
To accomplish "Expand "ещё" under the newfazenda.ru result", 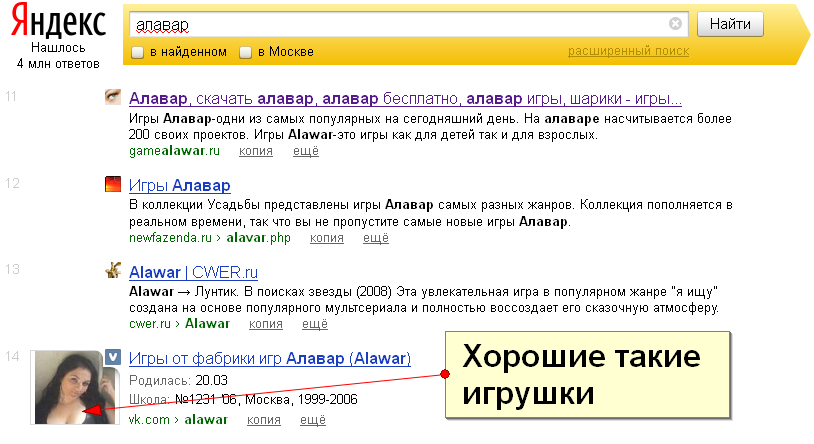I will pos(375,238).
